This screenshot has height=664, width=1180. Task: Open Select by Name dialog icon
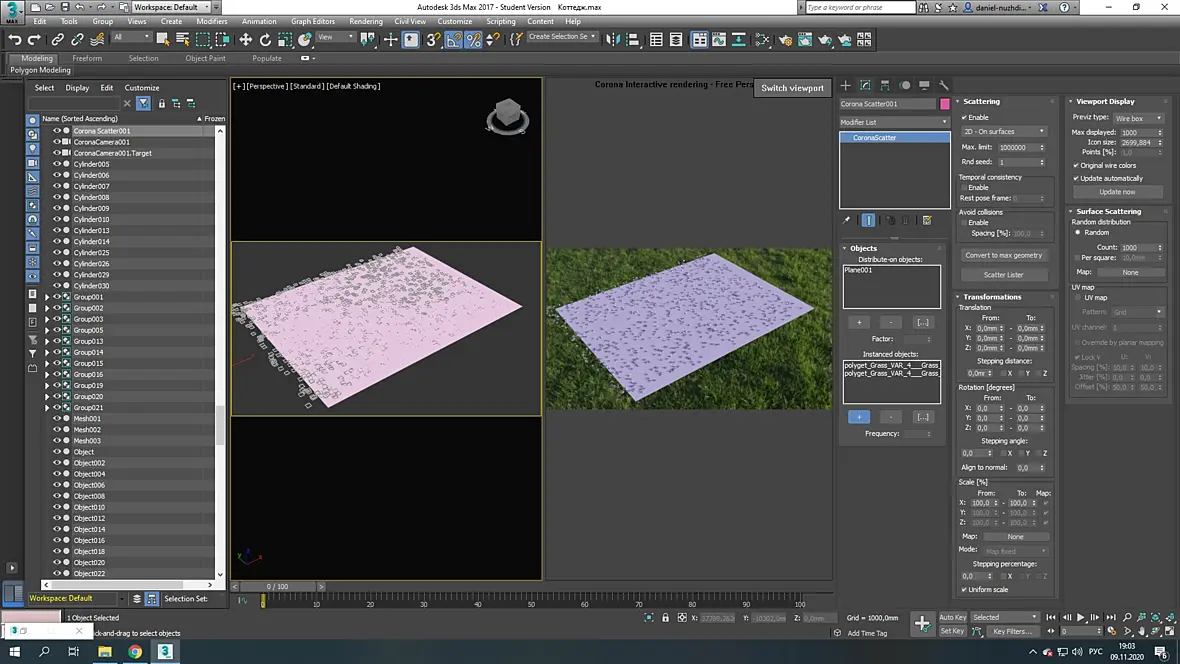183,39
